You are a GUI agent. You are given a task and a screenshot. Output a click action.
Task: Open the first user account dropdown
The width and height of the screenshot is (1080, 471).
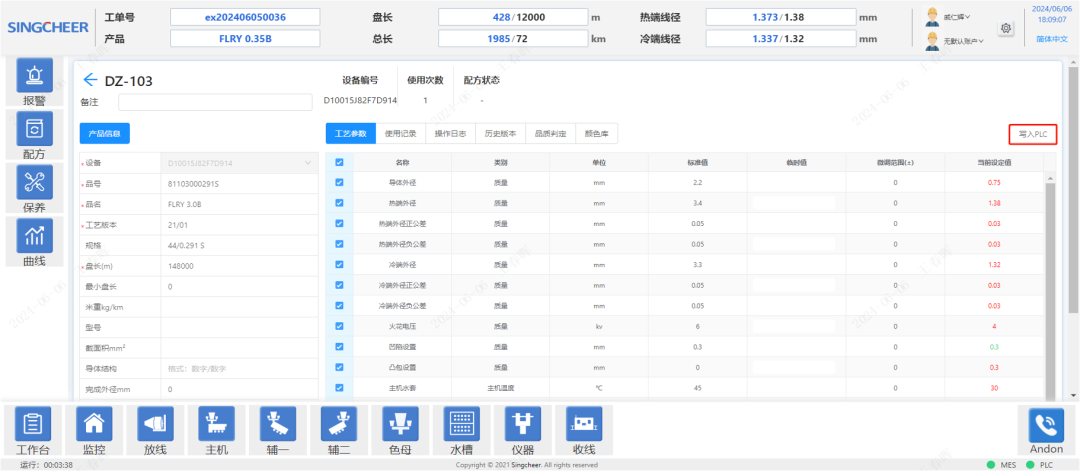tap(957, 17)
